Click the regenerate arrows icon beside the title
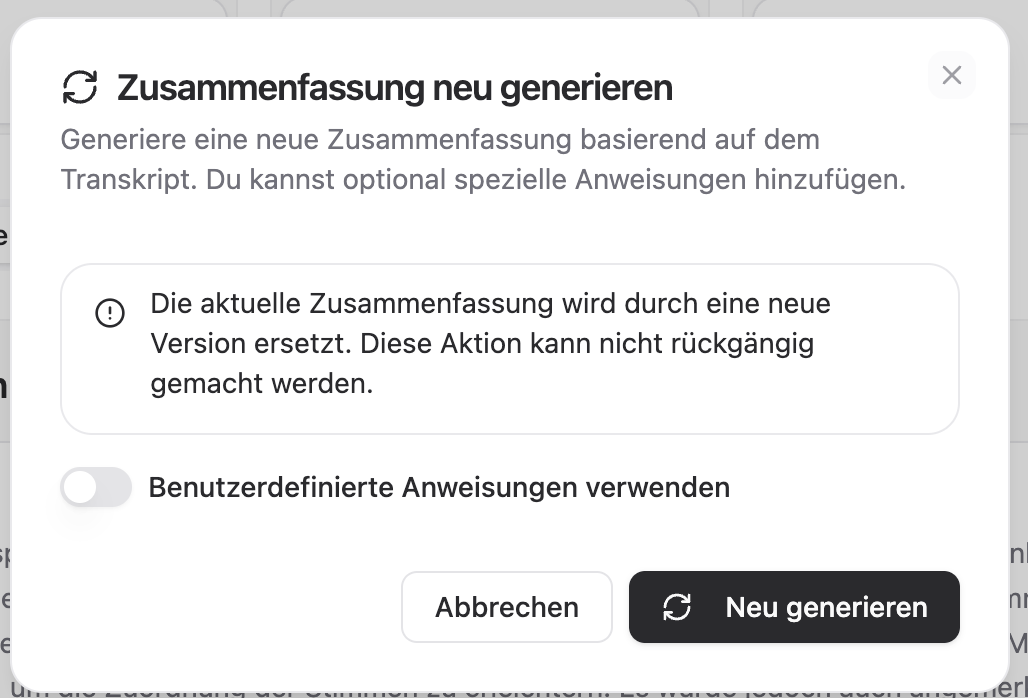Image resolution: width=1028 pixels, height=698 pixels. (x=80, y=87)
